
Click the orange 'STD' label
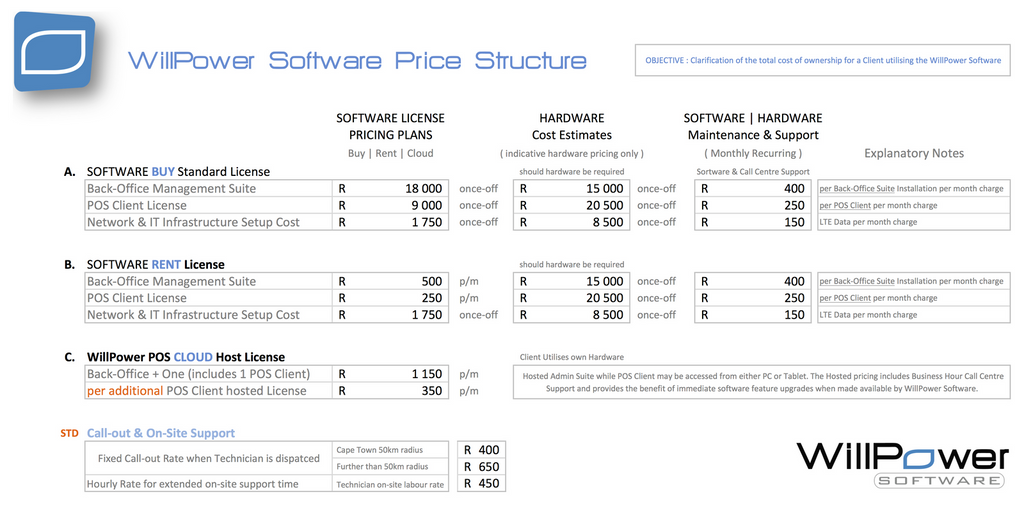point(69,433)
